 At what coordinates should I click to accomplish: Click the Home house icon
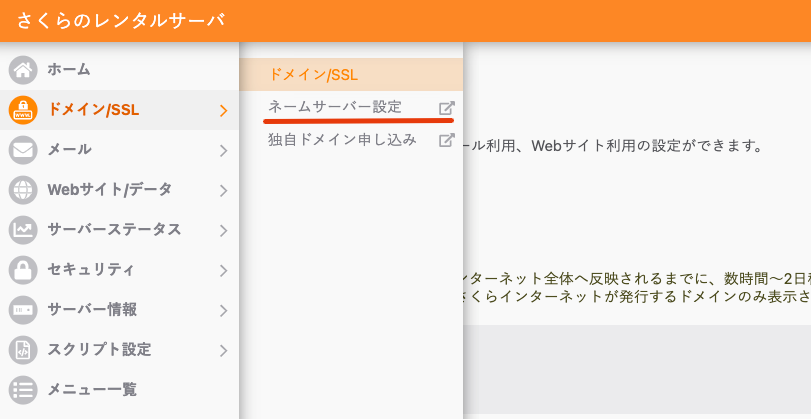[x=23, y=70]
